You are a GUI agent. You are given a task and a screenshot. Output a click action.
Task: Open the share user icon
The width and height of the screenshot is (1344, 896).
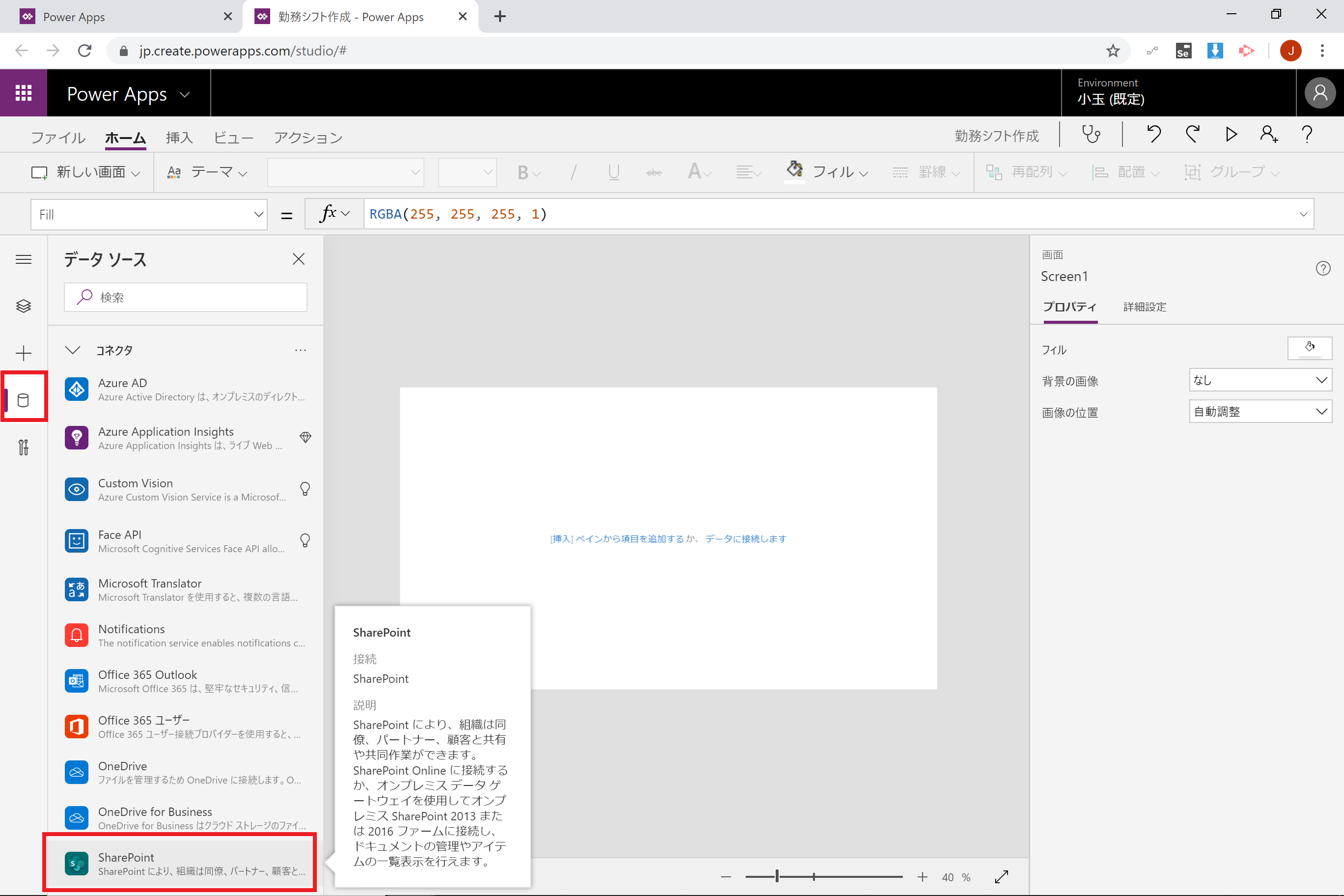tap(1268, 135)
